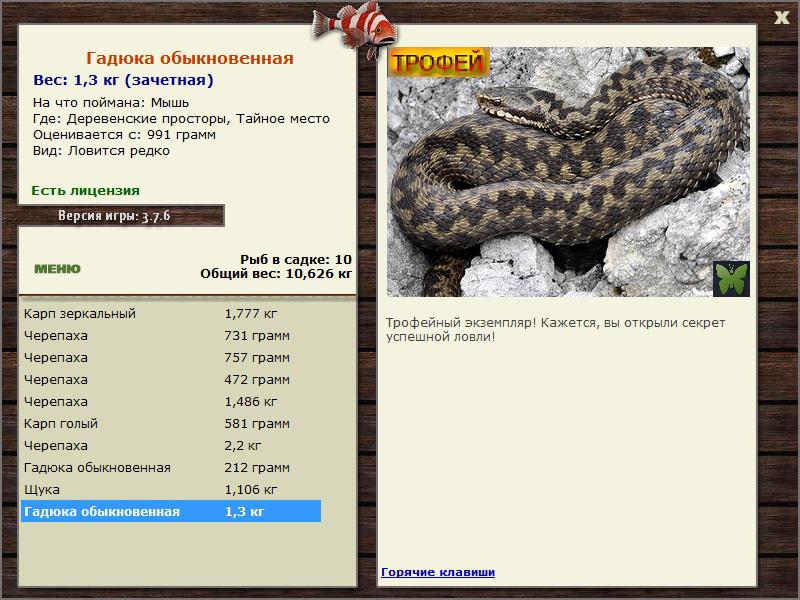The image size is (800, 600).
Task: Click the red striped fish mascot icon
Action: coord(355,27)
